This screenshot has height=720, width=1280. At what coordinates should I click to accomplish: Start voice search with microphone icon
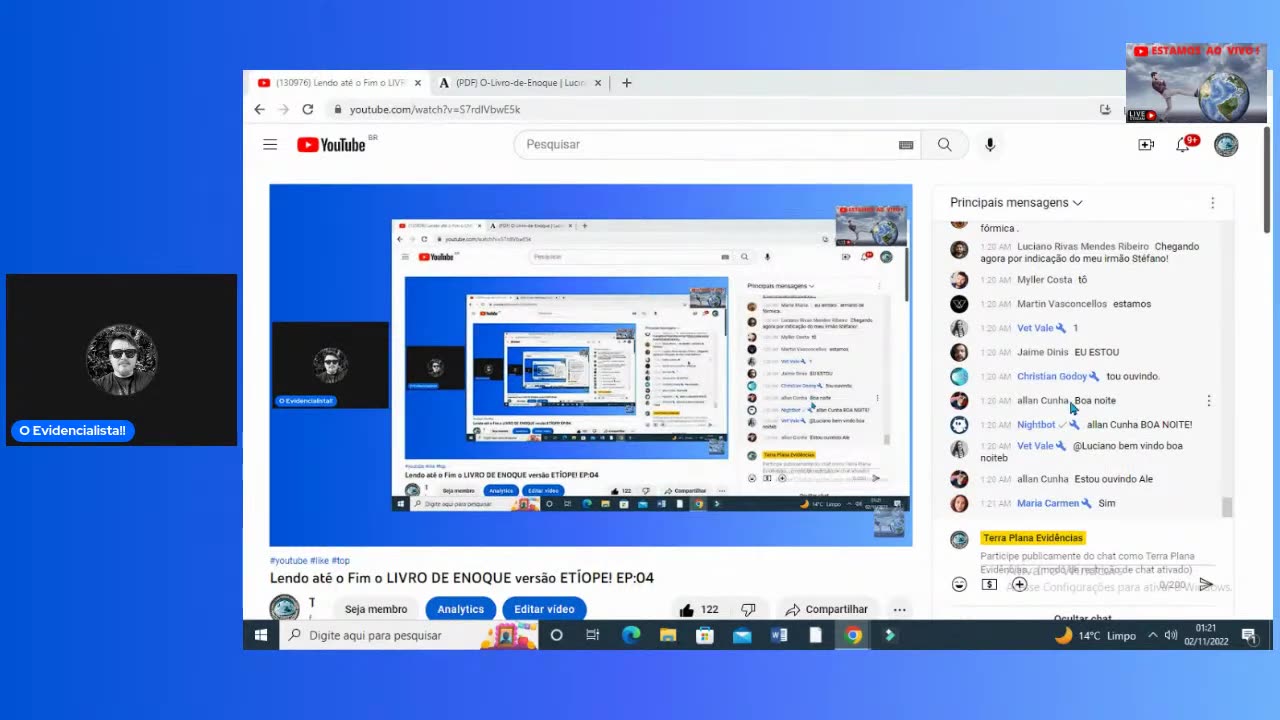(x=990, y=145)
